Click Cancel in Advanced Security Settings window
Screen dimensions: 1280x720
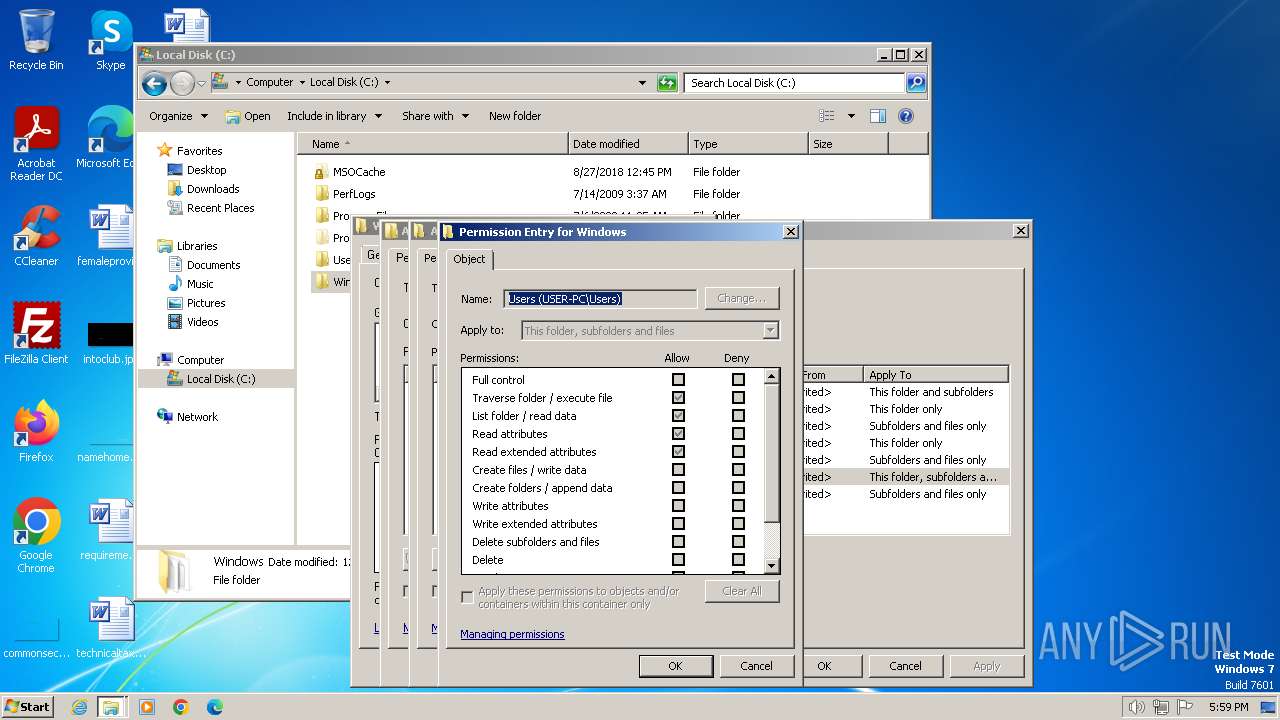click(x=905, y=666)
